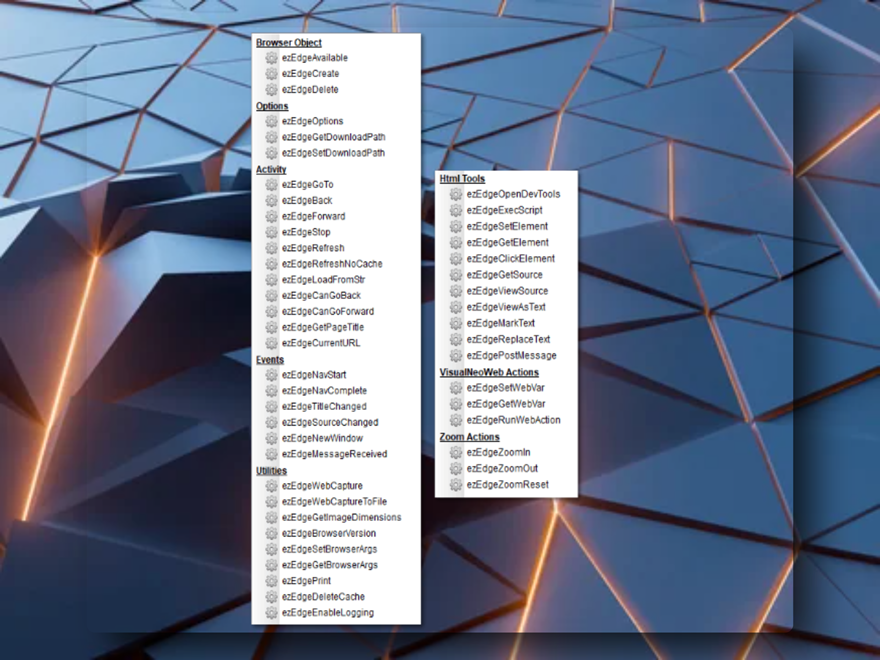The width and height of the screenshot is (880, 660).
Task: Select the Browser Object section heading
Action: click(x=288, y=42)
